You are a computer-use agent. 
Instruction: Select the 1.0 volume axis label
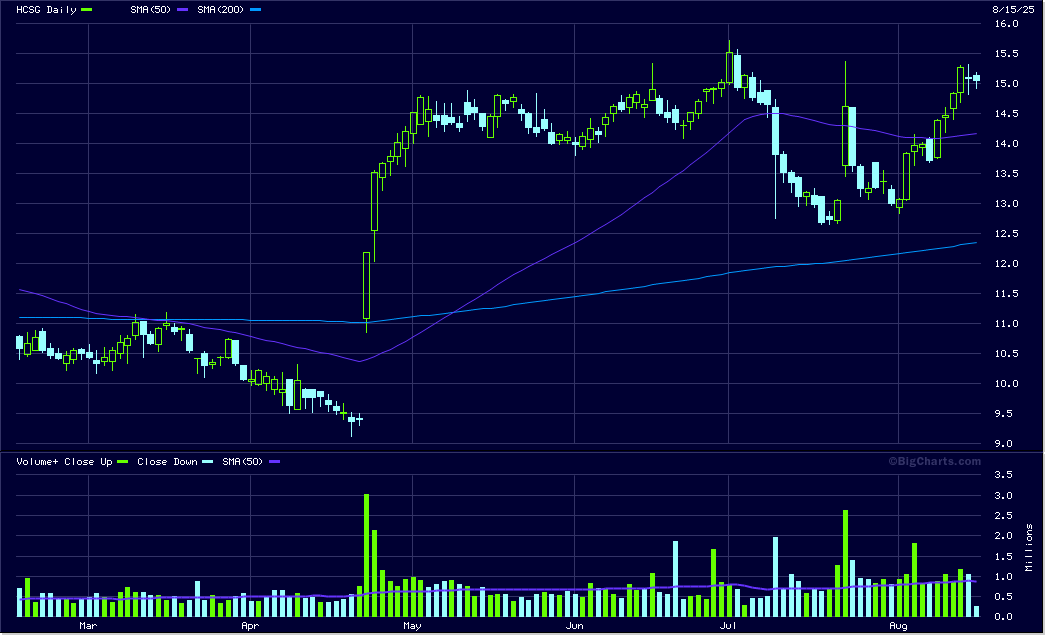(x=1004, y=577)
